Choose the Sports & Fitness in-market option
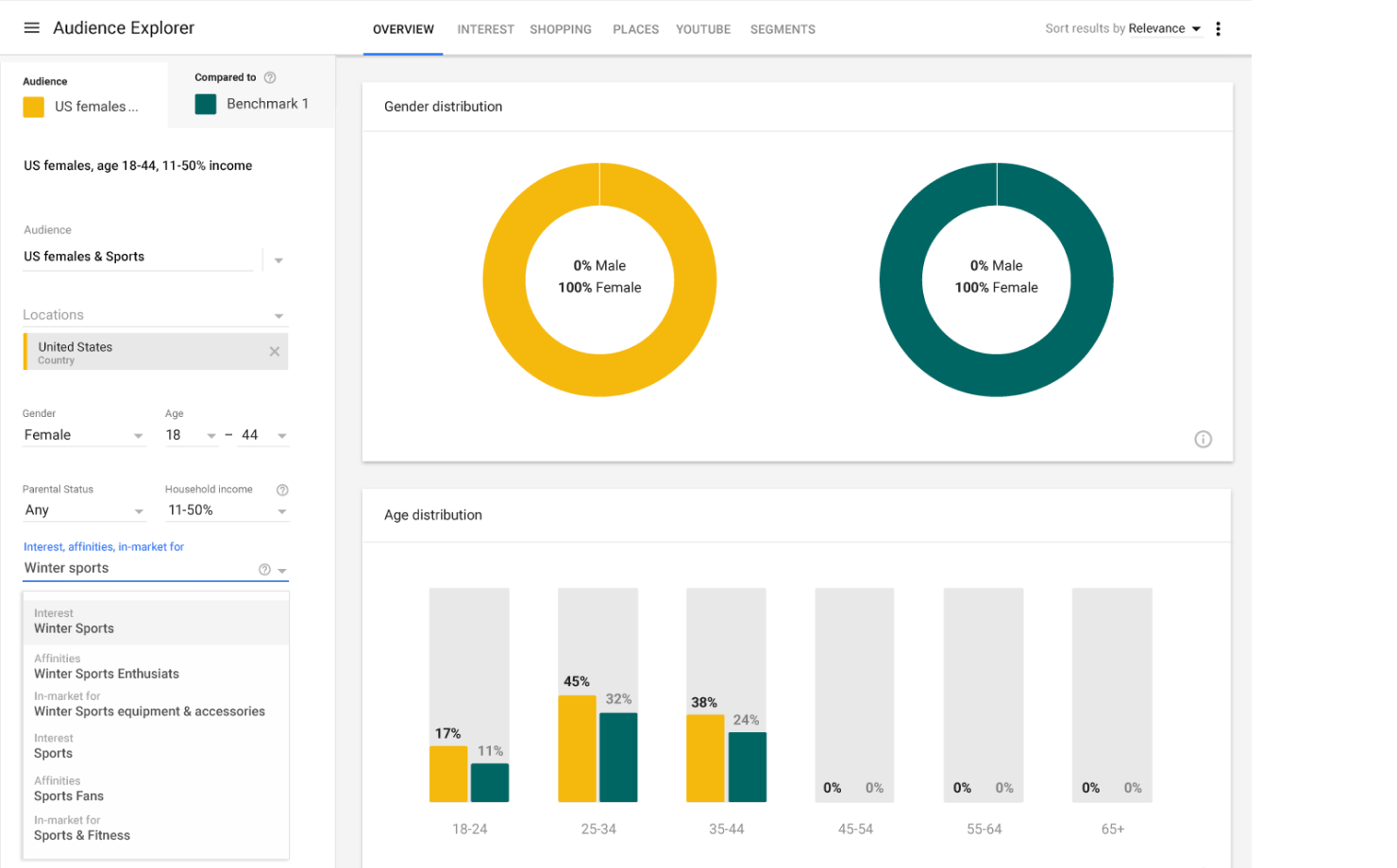 click(82, 835)
